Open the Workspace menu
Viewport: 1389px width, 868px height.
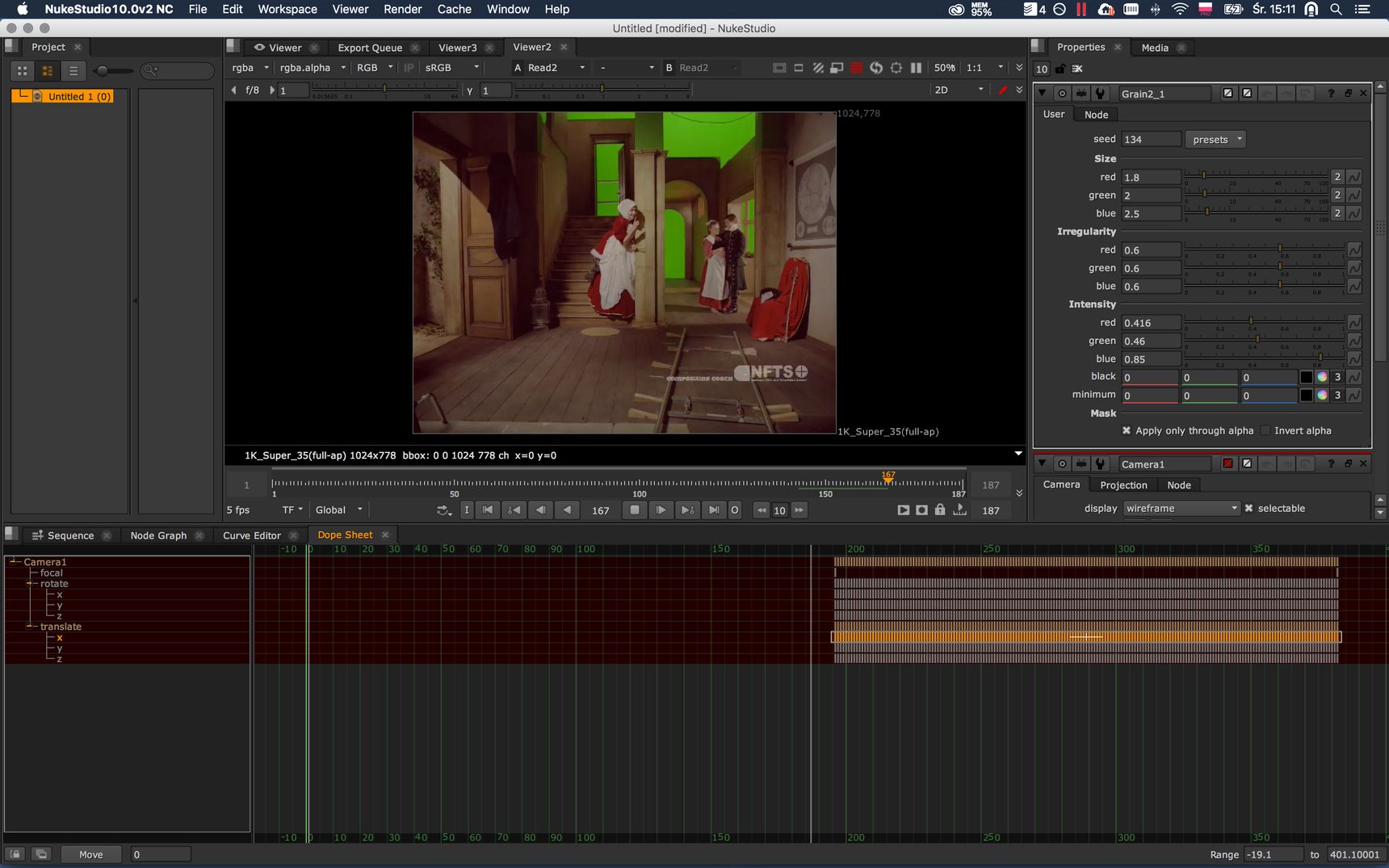[x=287, y=9]
